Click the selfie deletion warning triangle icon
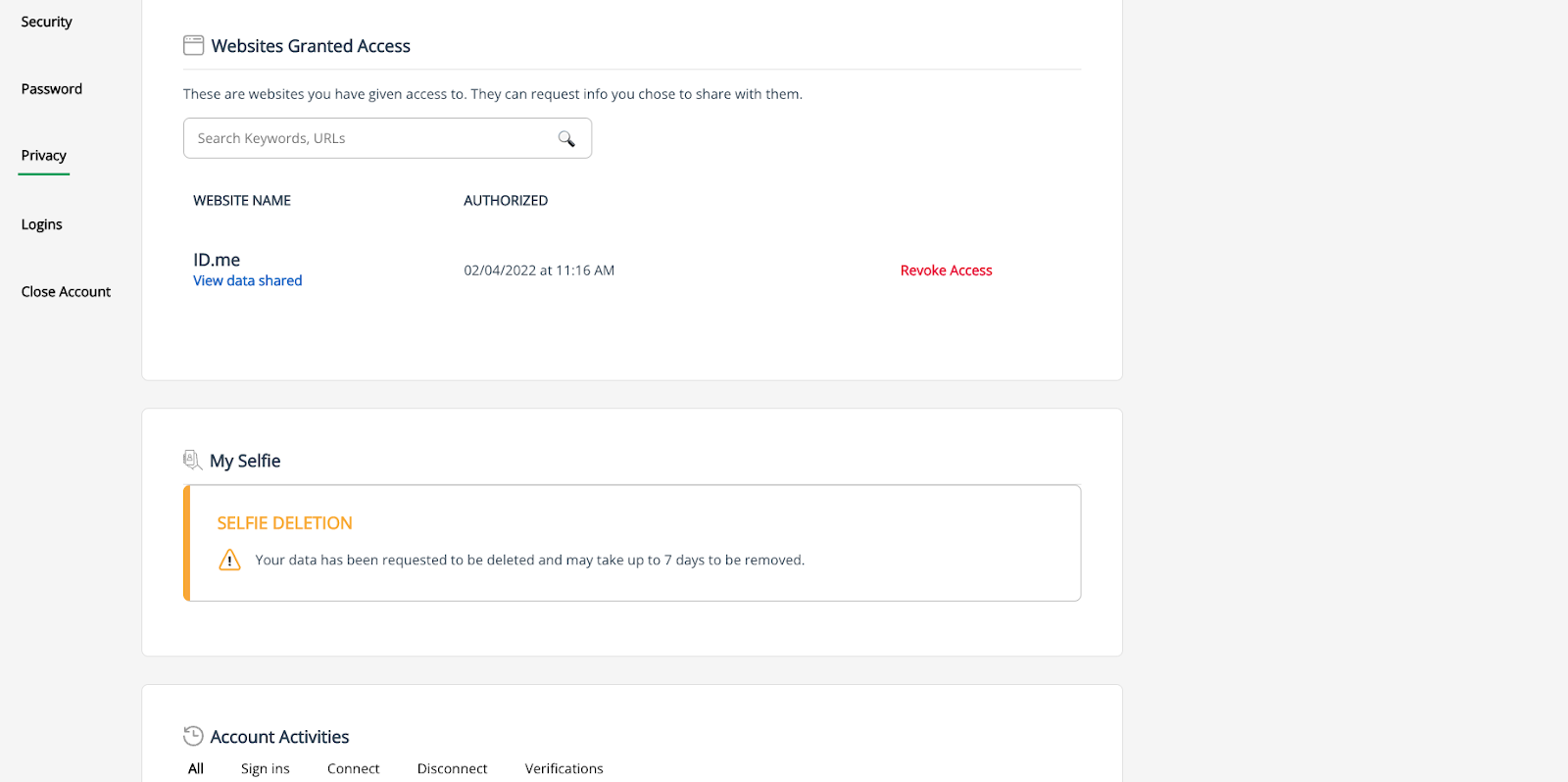This screenshot has height=782, width=1568. 229,560
